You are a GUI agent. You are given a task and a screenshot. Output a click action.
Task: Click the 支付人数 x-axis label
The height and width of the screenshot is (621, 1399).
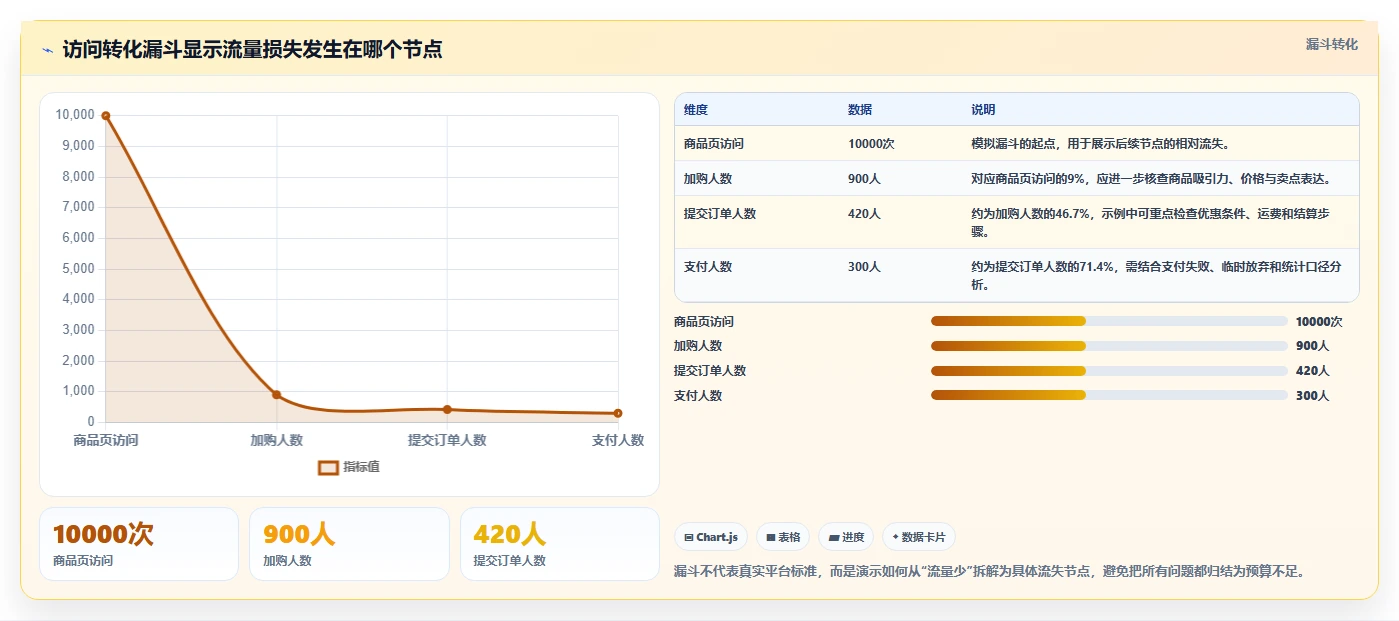(618, 440)
